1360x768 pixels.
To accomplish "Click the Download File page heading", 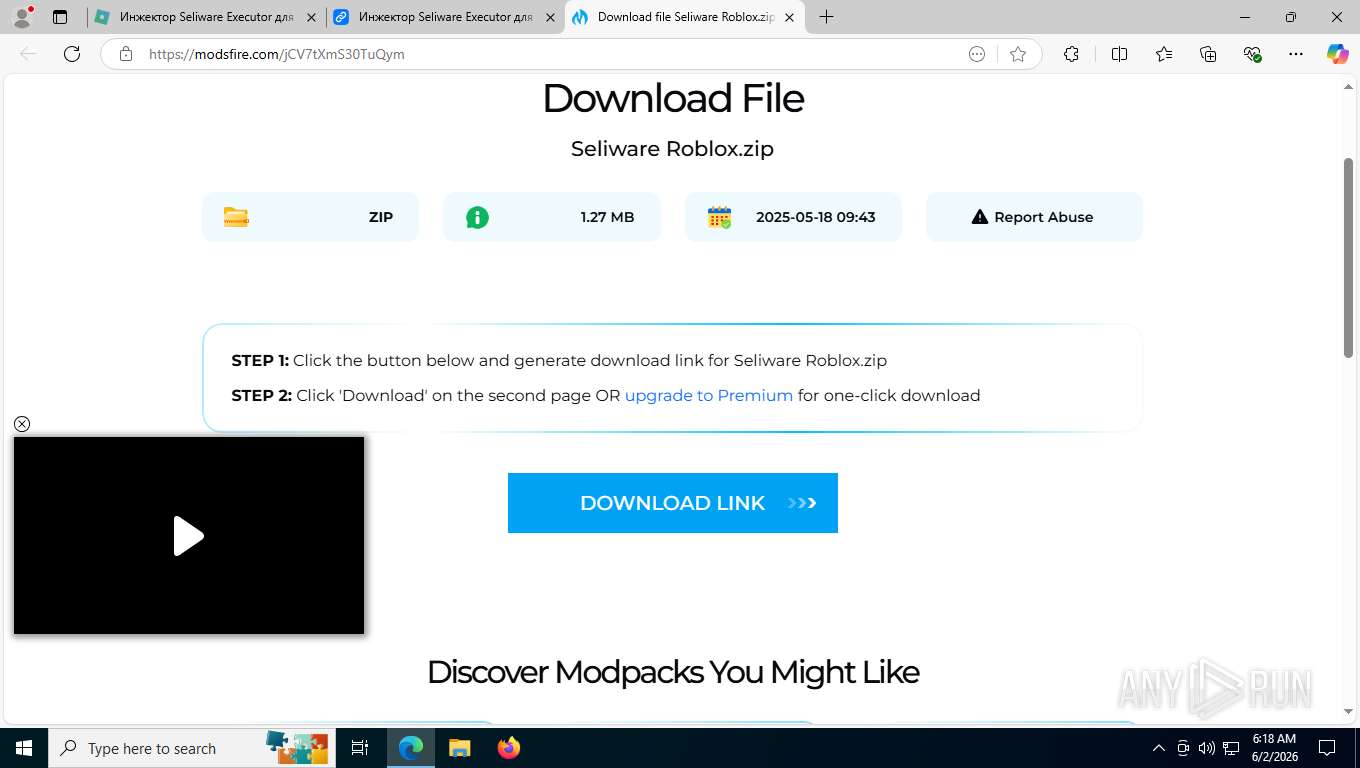I will 673,98.
